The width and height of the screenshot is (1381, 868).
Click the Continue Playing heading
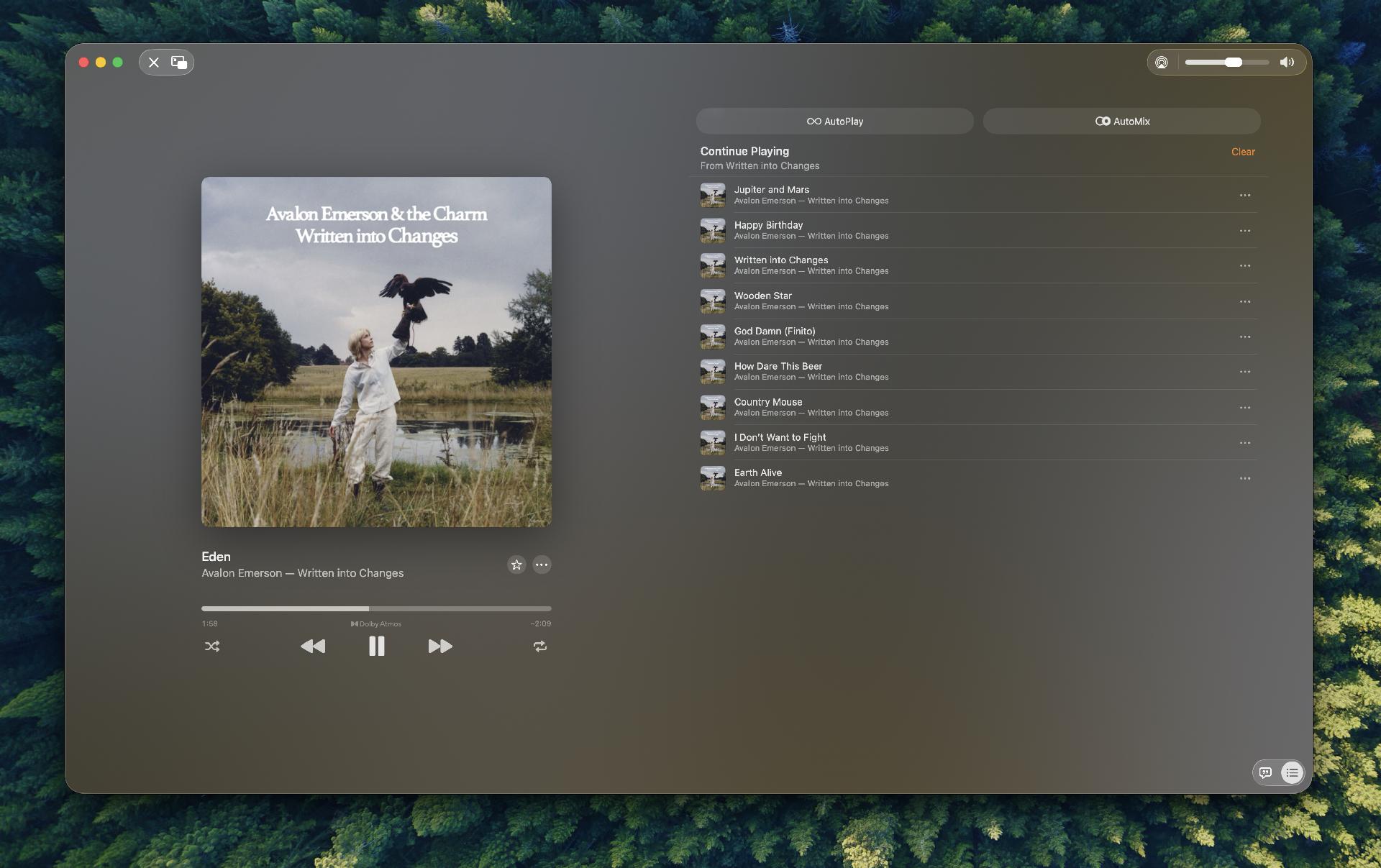[x=744, y=151]
